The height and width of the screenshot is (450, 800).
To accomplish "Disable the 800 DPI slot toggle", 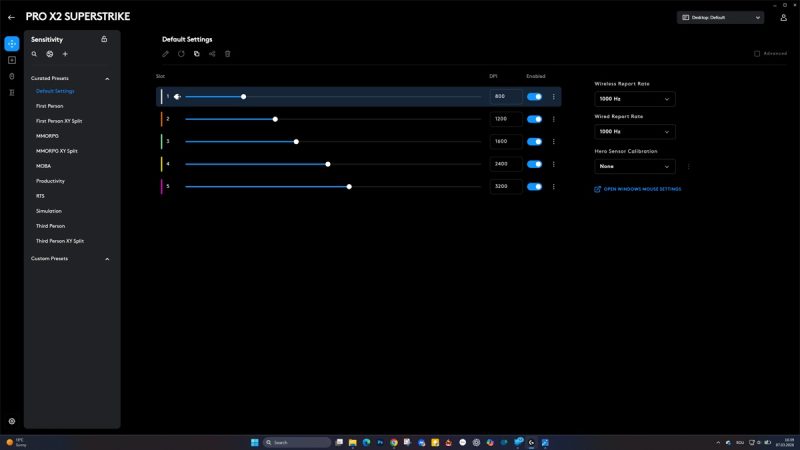I will point(534,97).
